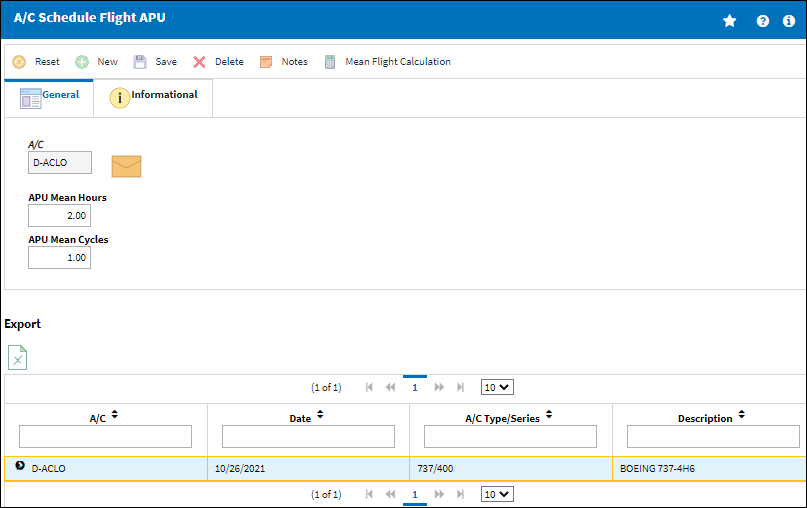Open help via the question mark icon
The image size is (807, 508).
pyautogui.click(x=763, y=21)
